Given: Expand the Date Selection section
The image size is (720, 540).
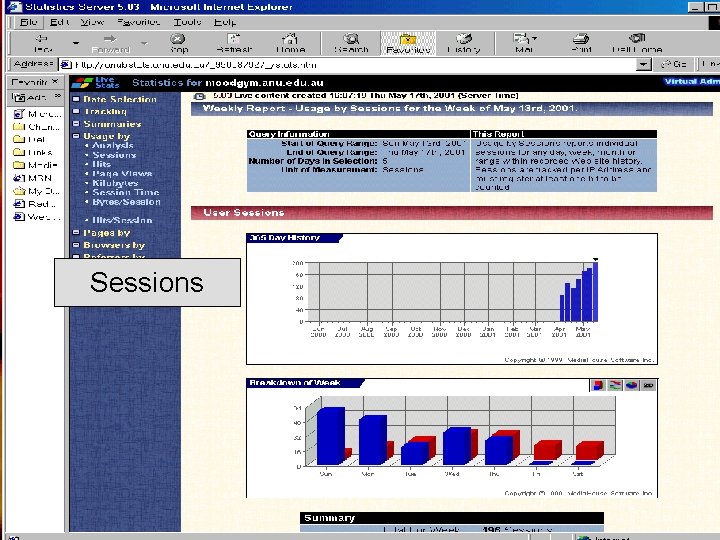Looking at the screenshot, I should click(115, 99).
